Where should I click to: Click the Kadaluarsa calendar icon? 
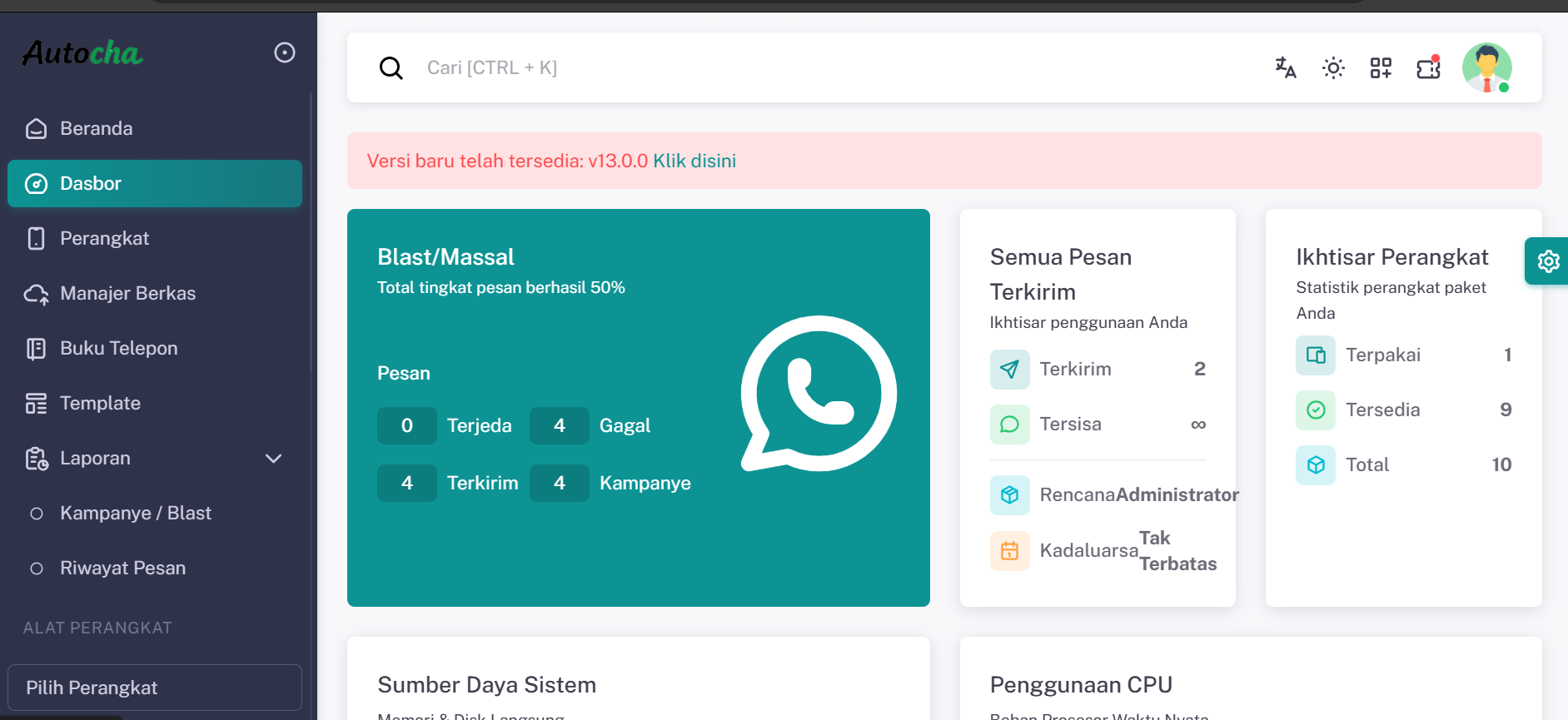coord(1010,551)
